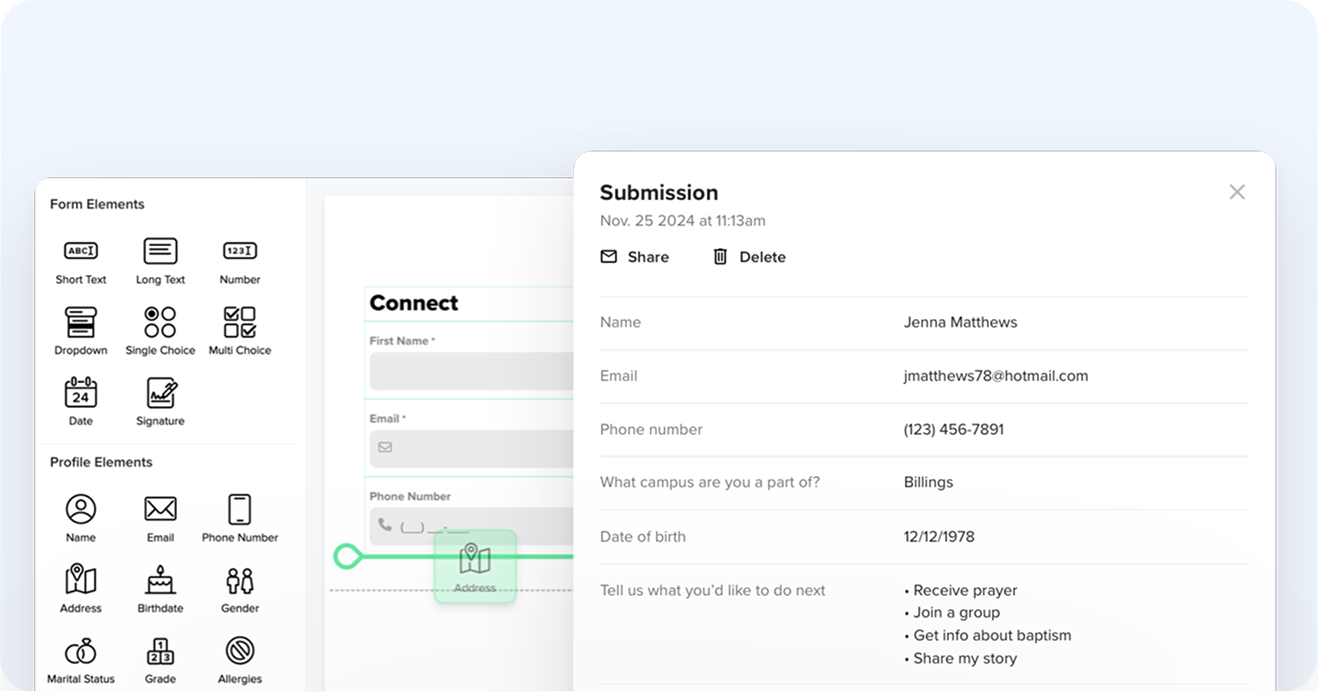Click the green drop indicator circle handle

[x=347, y=556]
